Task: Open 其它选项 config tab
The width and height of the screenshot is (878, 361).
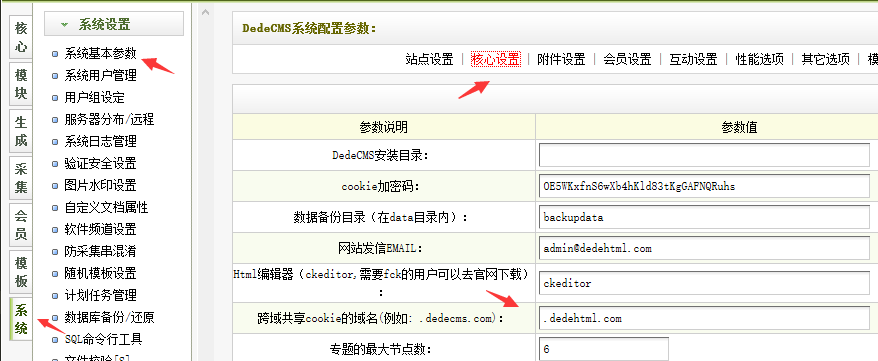Action: pyautogui.click(x=825, y=59)
